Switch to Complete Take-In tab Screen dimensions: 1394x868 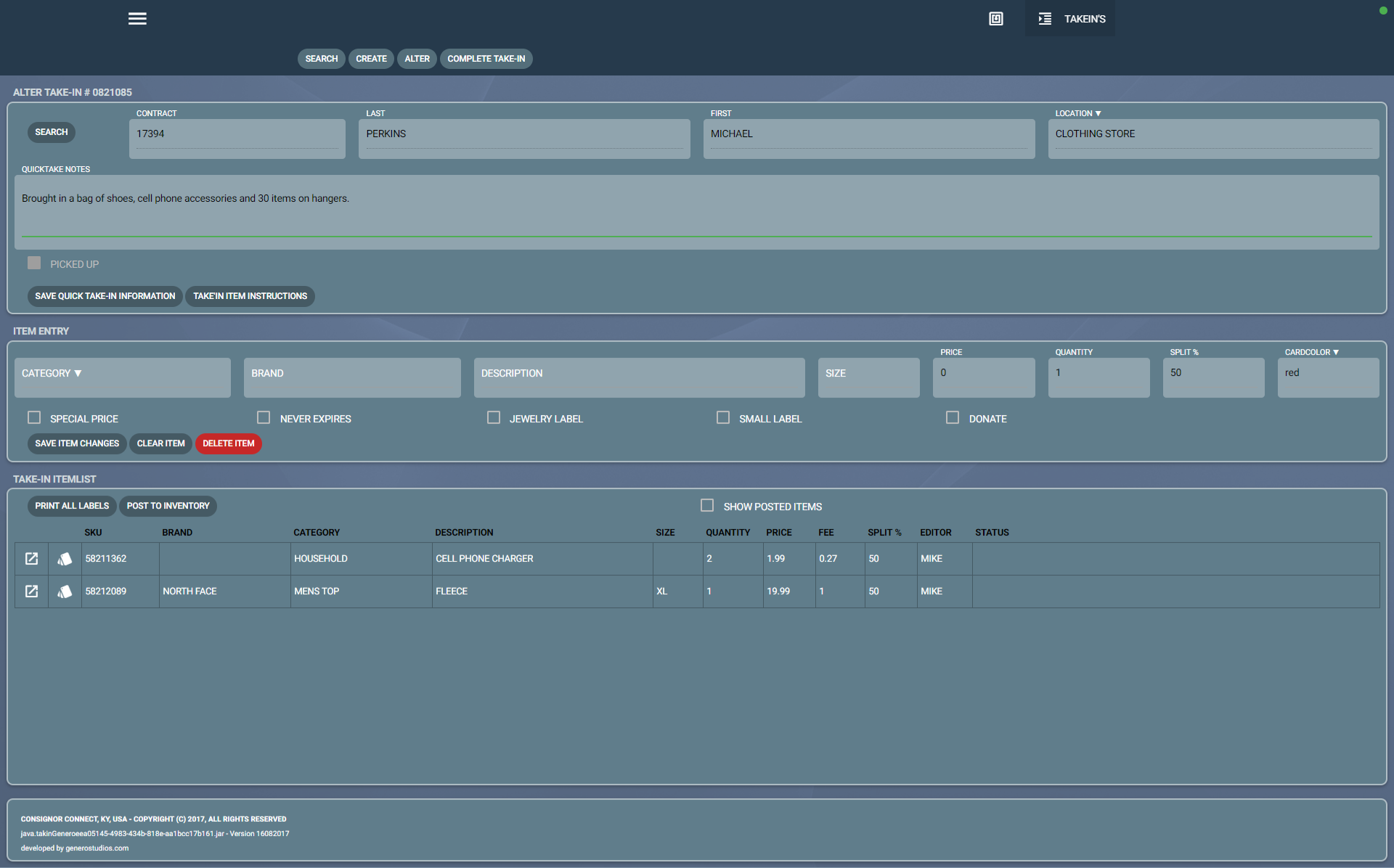pos(486,59)
